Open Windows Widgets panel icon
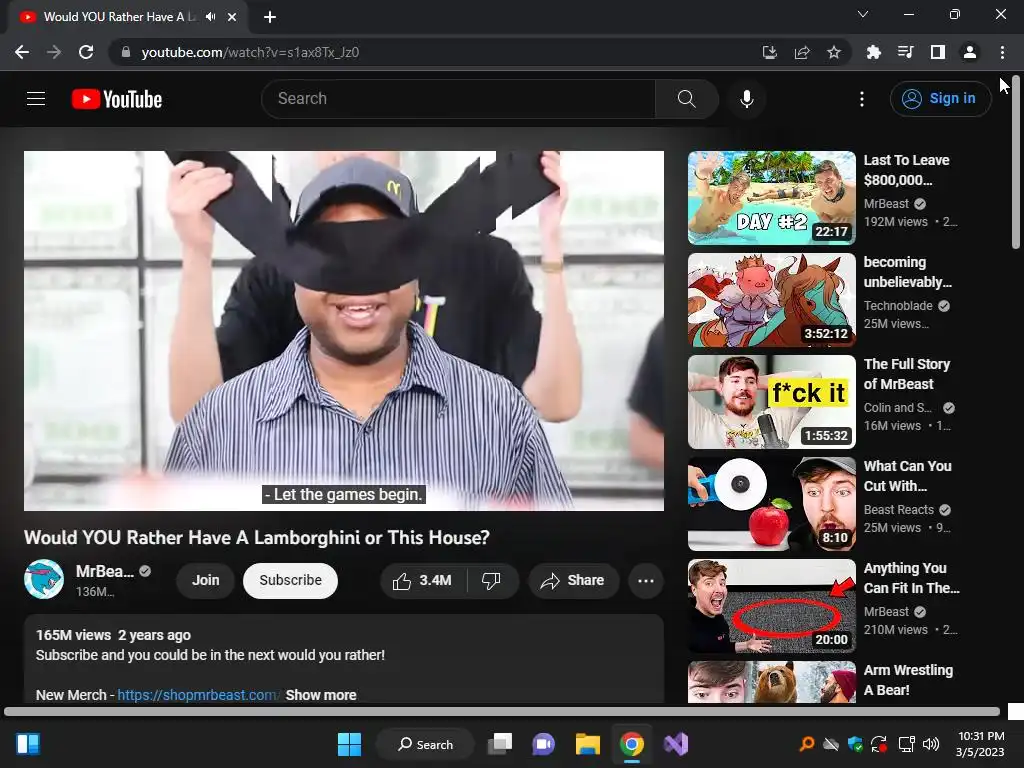The image size is (1024, 768). (x=28, y=744)
